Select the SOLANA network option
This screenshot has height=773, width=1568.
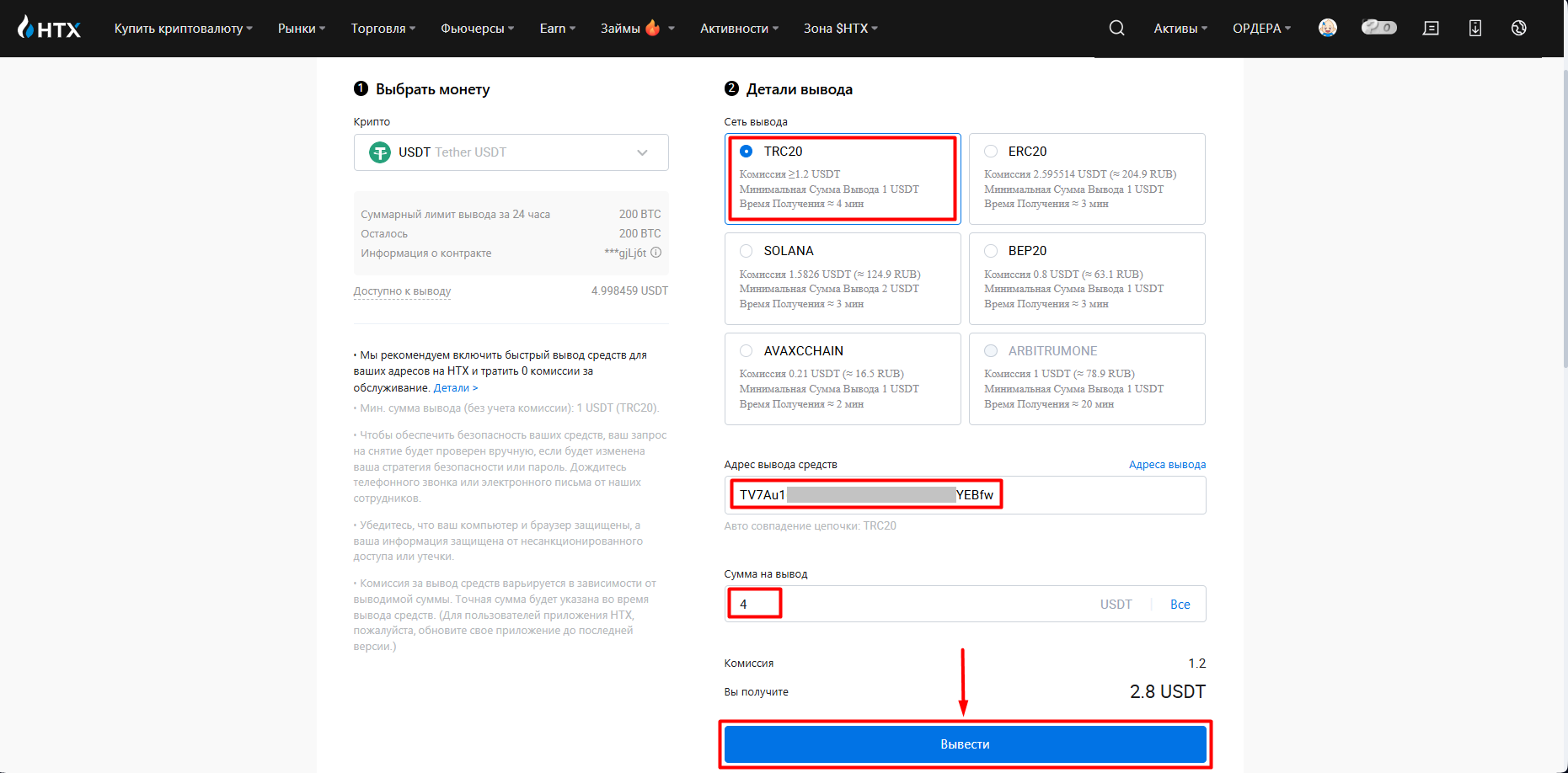coord(843,279)
